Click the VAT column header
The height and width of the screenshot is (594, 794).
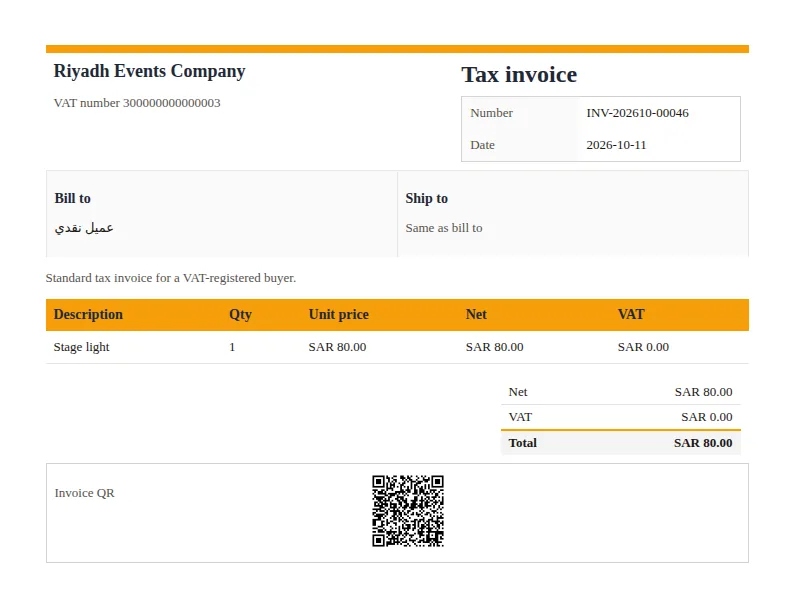pos(630,314)
